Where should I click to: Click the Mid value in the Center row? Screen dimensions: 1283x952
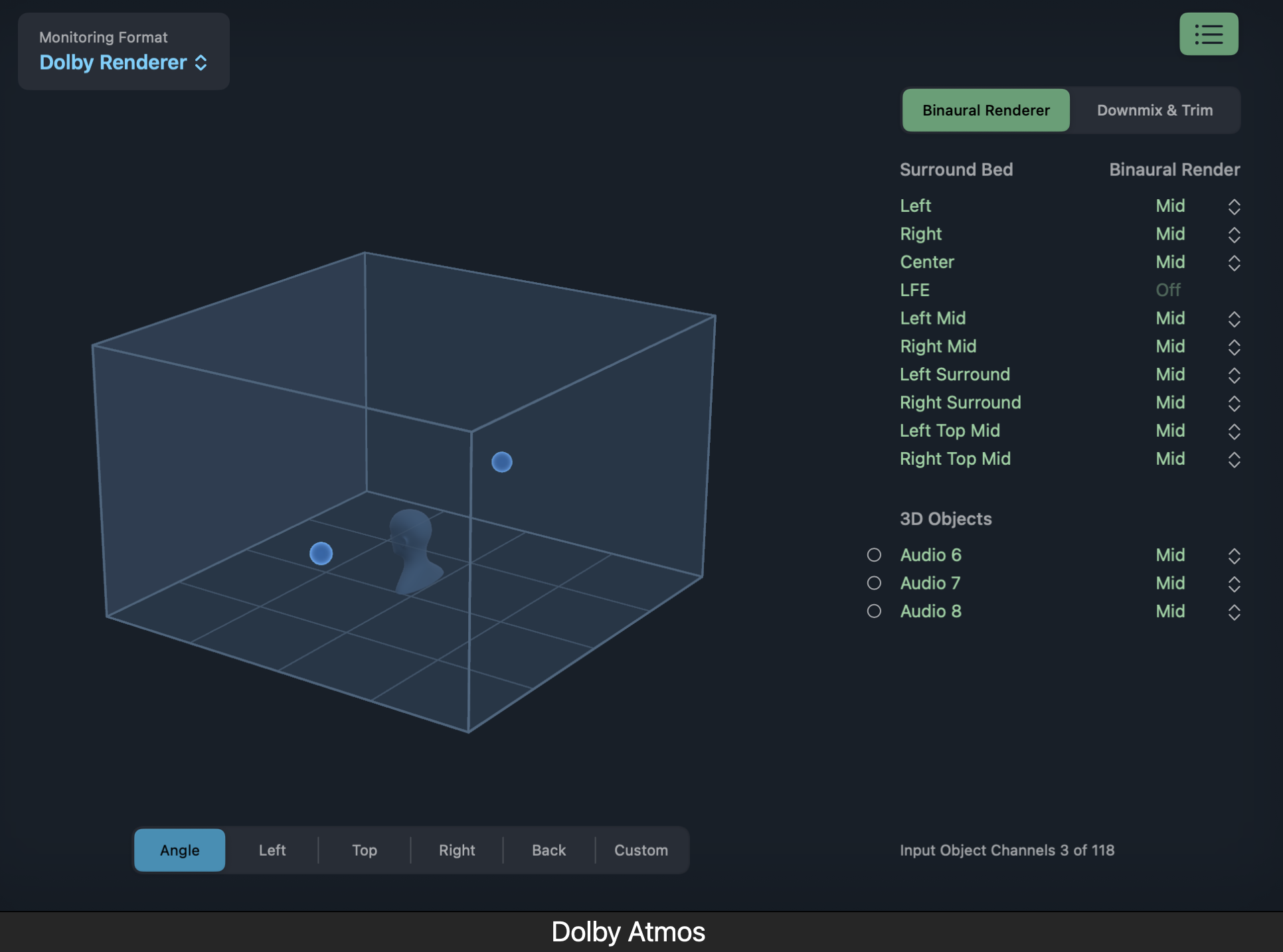pos(1170,262)
